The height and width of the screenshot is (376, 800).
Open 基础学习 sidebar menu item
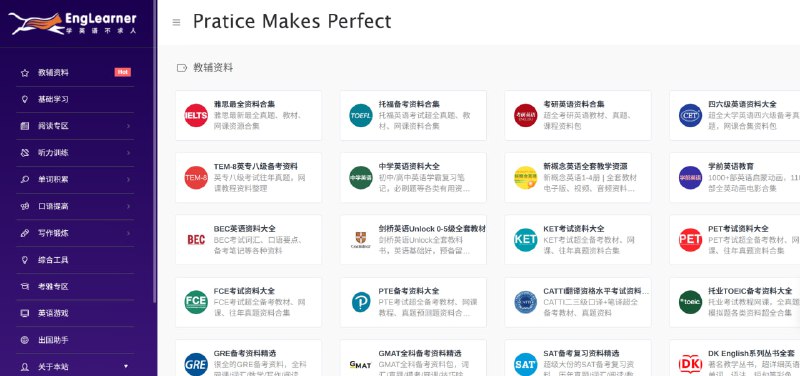tap(75, 99)
